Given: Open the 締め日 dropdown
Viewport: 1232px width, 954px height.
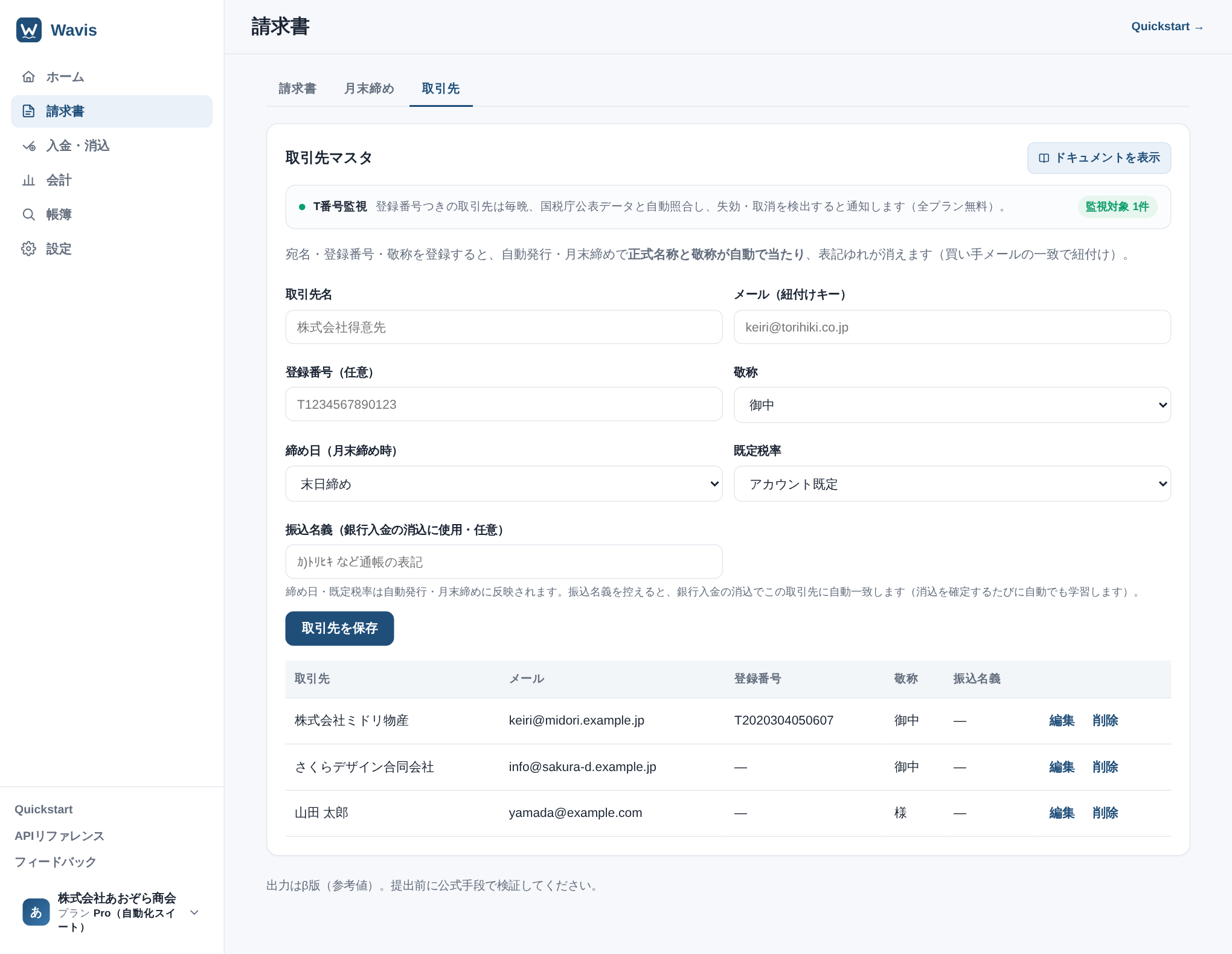Looking at the screenshot, I should pos(504,484).
